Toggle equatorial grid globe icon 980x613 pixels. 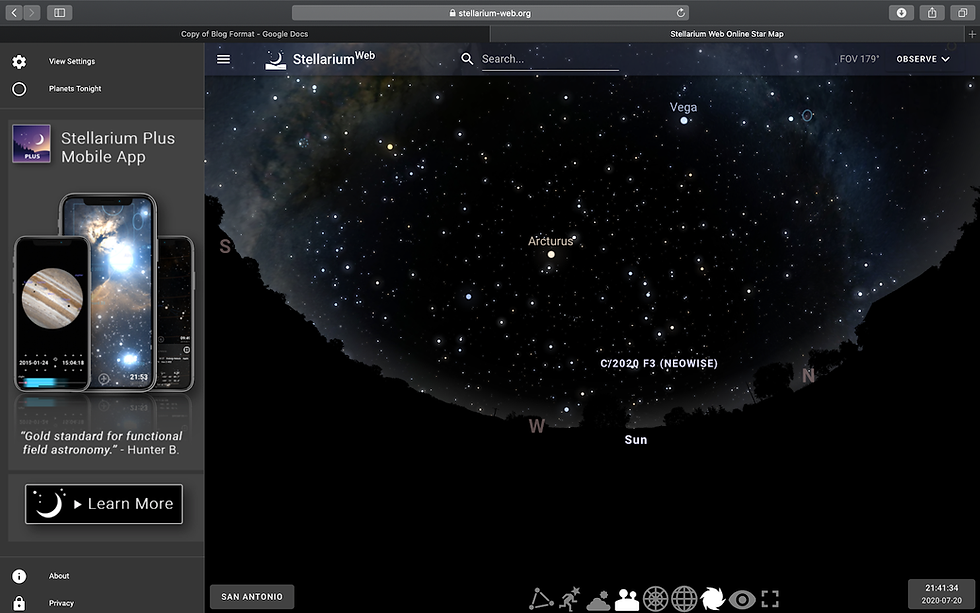point(684,599)
